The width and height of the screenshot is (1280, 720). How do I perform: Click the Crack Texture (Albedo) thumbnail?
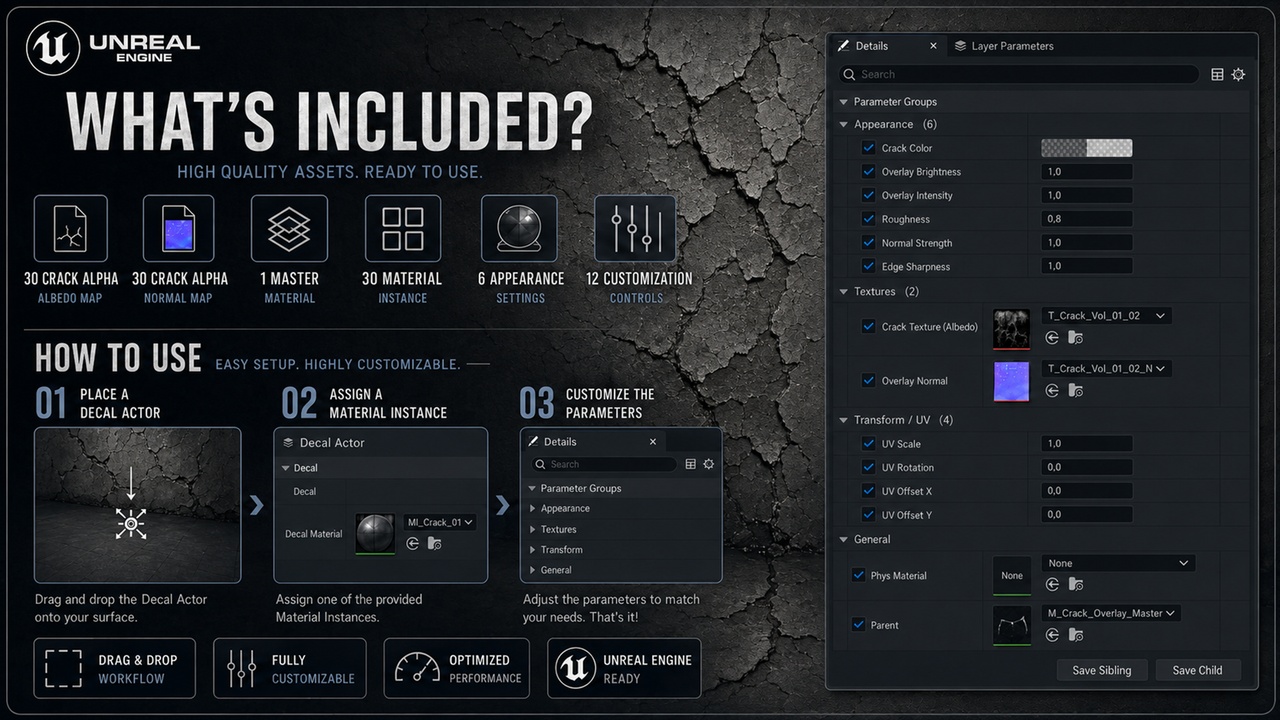(x=1012, y=329)
